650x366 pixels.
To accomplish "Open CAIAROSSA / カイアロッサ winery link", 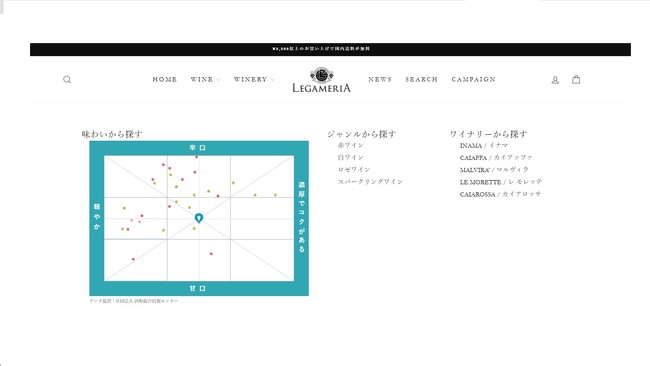I will [500, 194].
